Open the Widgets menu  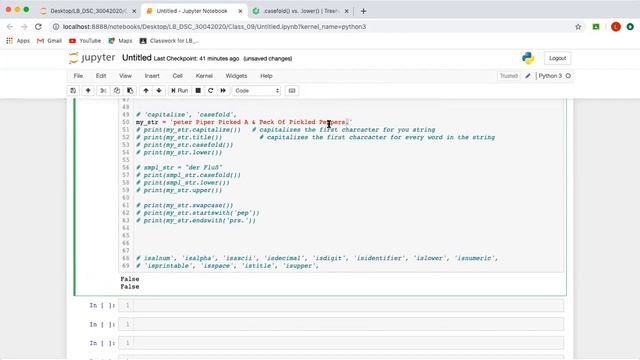pyautogui.click(x=236, y=76)
